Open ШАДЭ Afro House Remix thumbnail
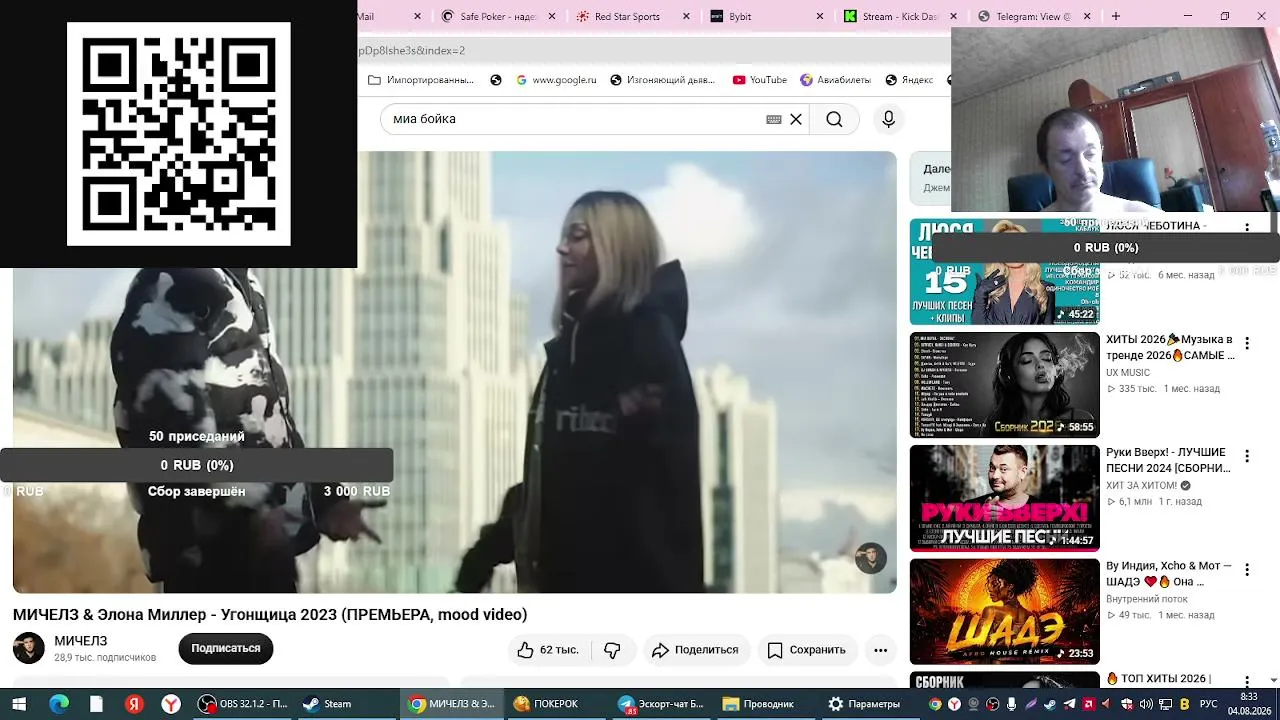 click(1004, 611)
